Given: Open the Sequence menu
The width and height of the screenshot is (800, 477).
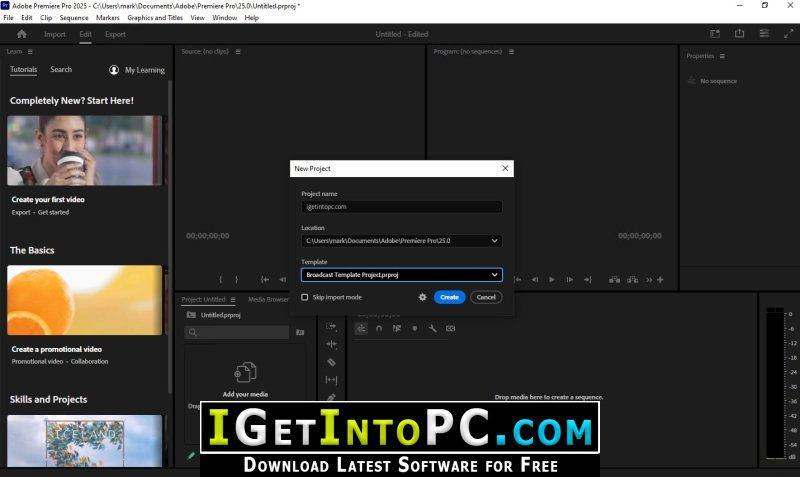Looking at the screenshot, I should coord(74,17).
